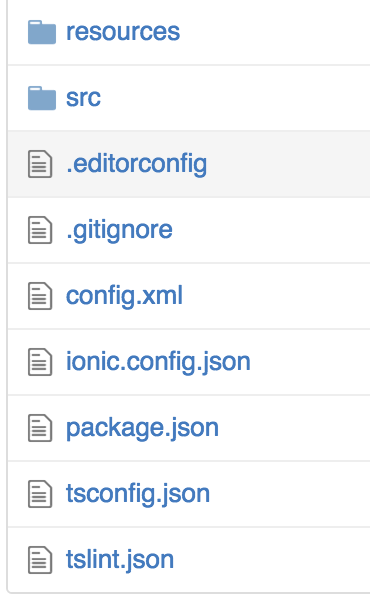The image size is (370, 602).
Task: Open the .gitignore file link
Action: tap(119, 231)
